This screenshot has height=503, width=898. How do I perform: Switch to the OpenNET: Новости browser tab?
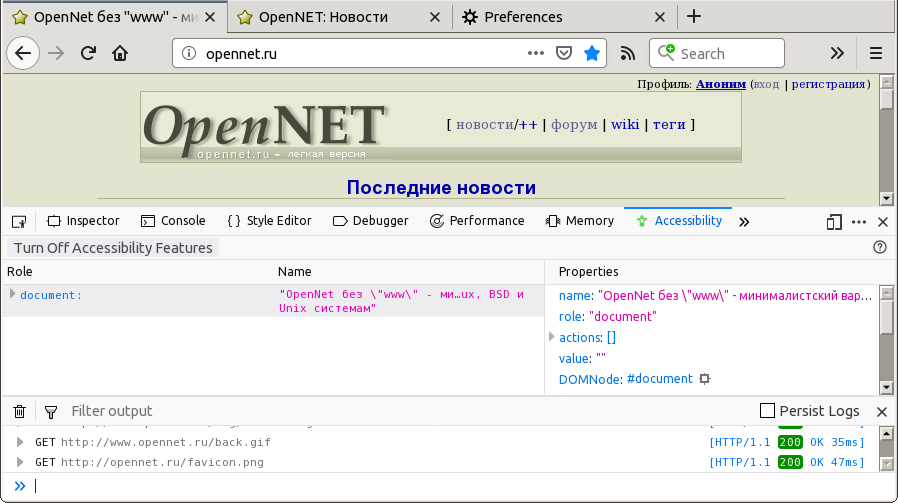click(x=330, y=17)
